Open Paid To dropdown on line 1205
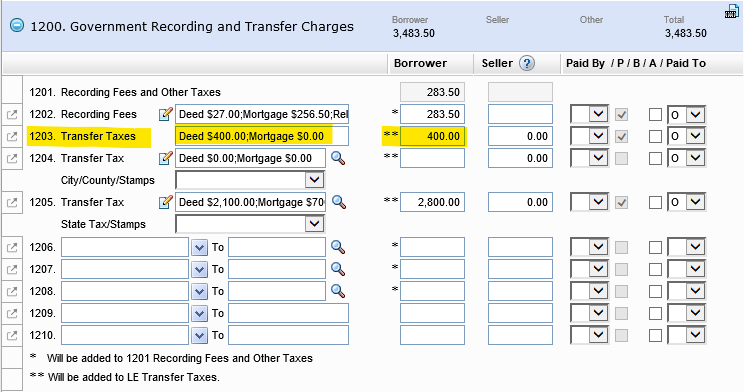Screen dimensions: 744x392 click(687, 203)
